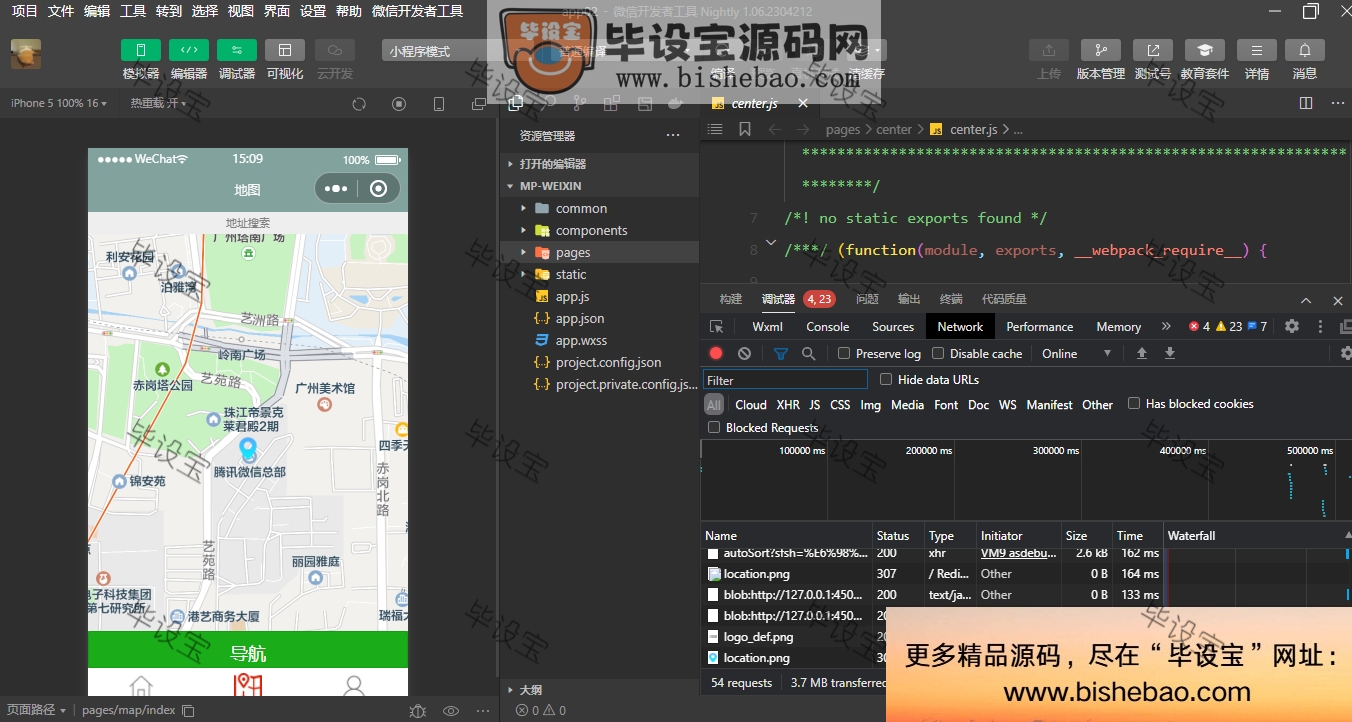Click the upload (上传) icon
Image resolution: width=1352 pixels, height=722 pixels.
1049,50
